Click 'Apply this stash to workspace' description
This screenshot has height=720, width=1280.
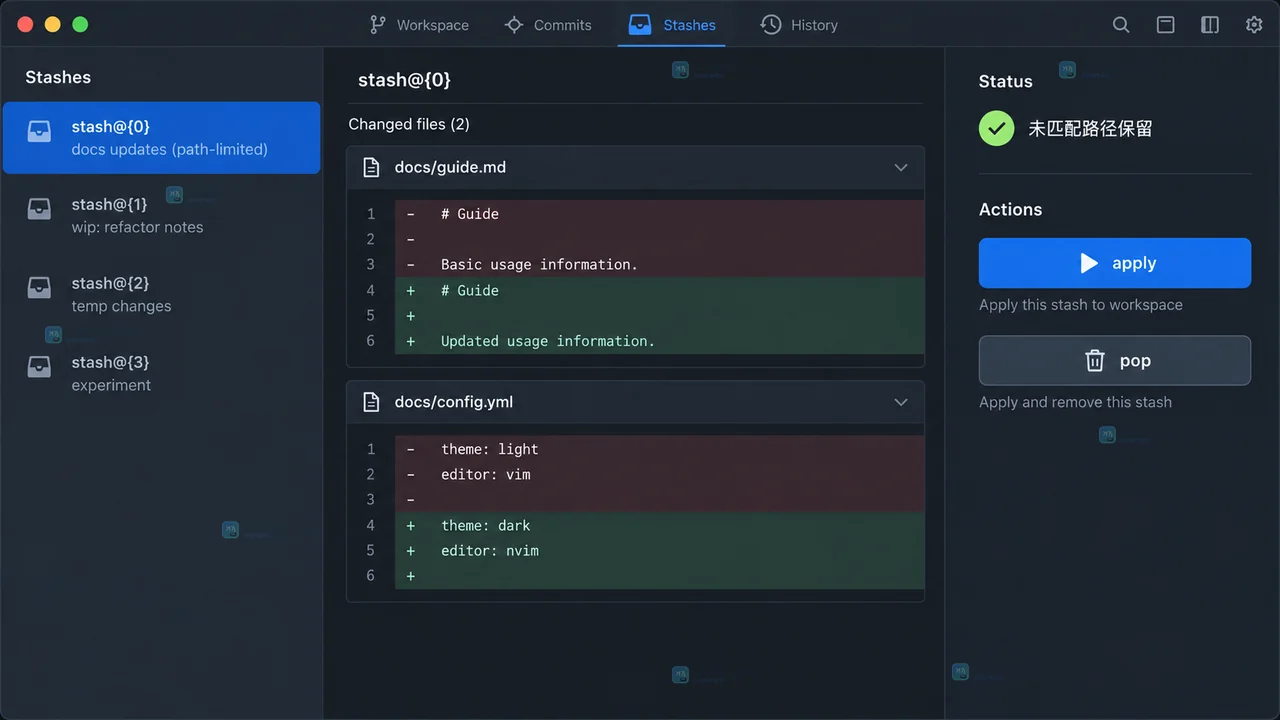[x=1081, y=305]
